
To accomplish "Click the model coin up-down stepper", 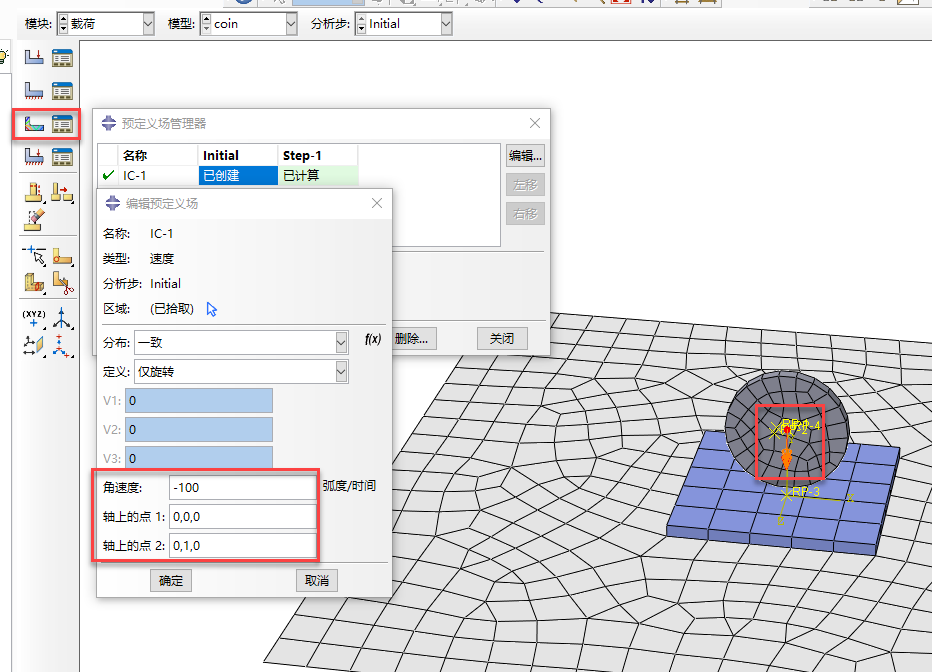I will click(206, 24).
